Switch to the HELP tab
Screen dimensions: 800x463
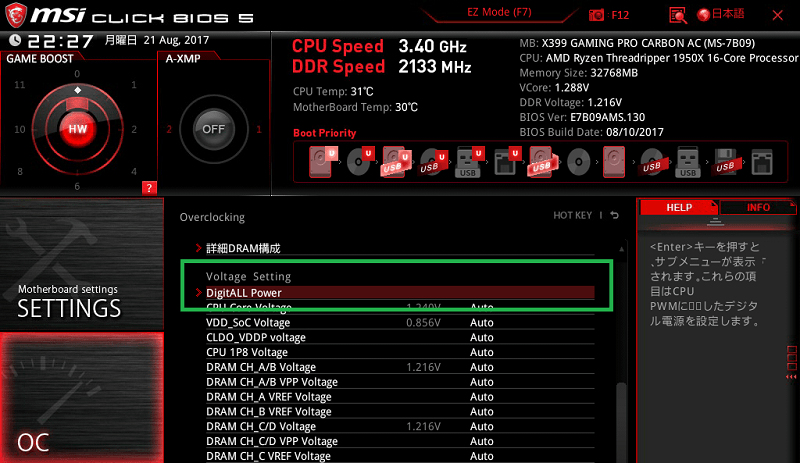679,207
